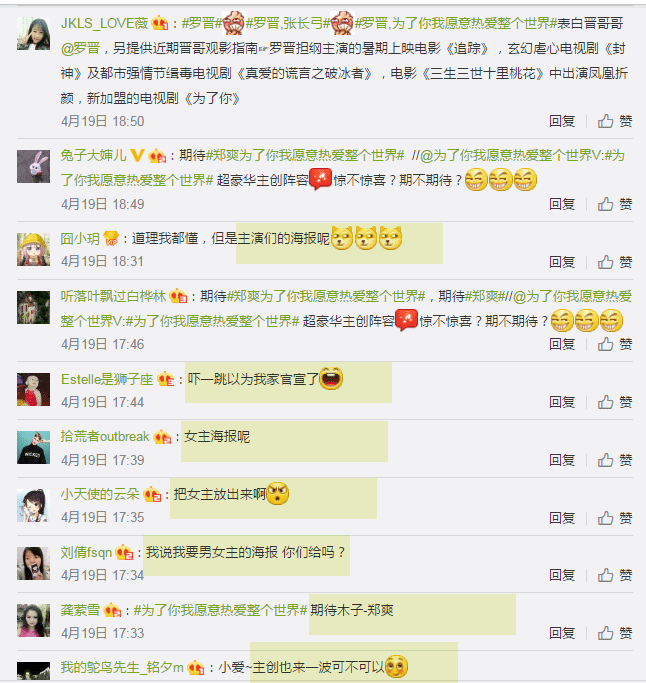Reply (回复) to 龚萦雪's comment
The height and width of the screenshot is (683, 646).
click(x=562, y=633)
